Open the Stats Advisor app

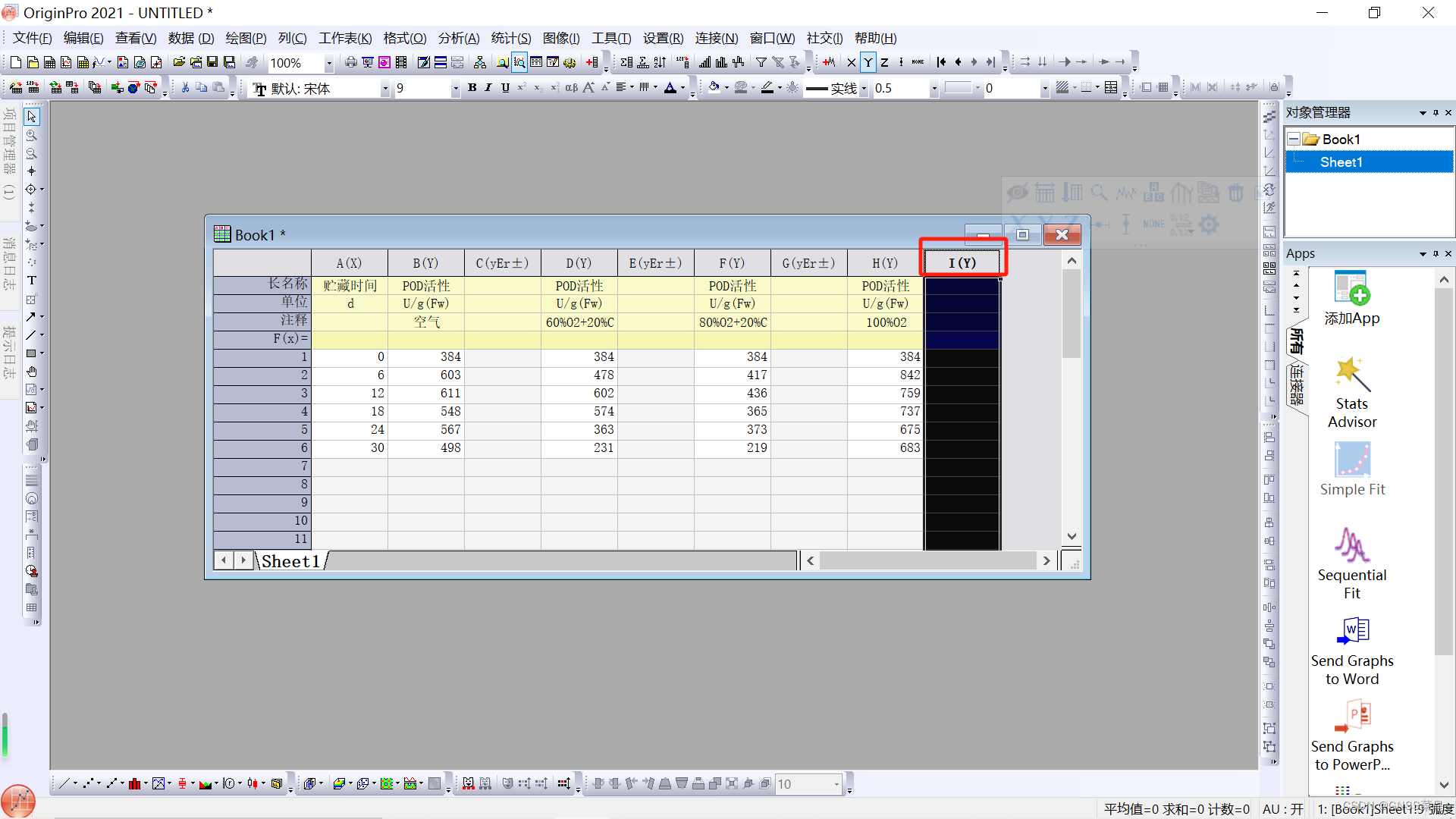pyautogui.click(x=1351, y=393)
